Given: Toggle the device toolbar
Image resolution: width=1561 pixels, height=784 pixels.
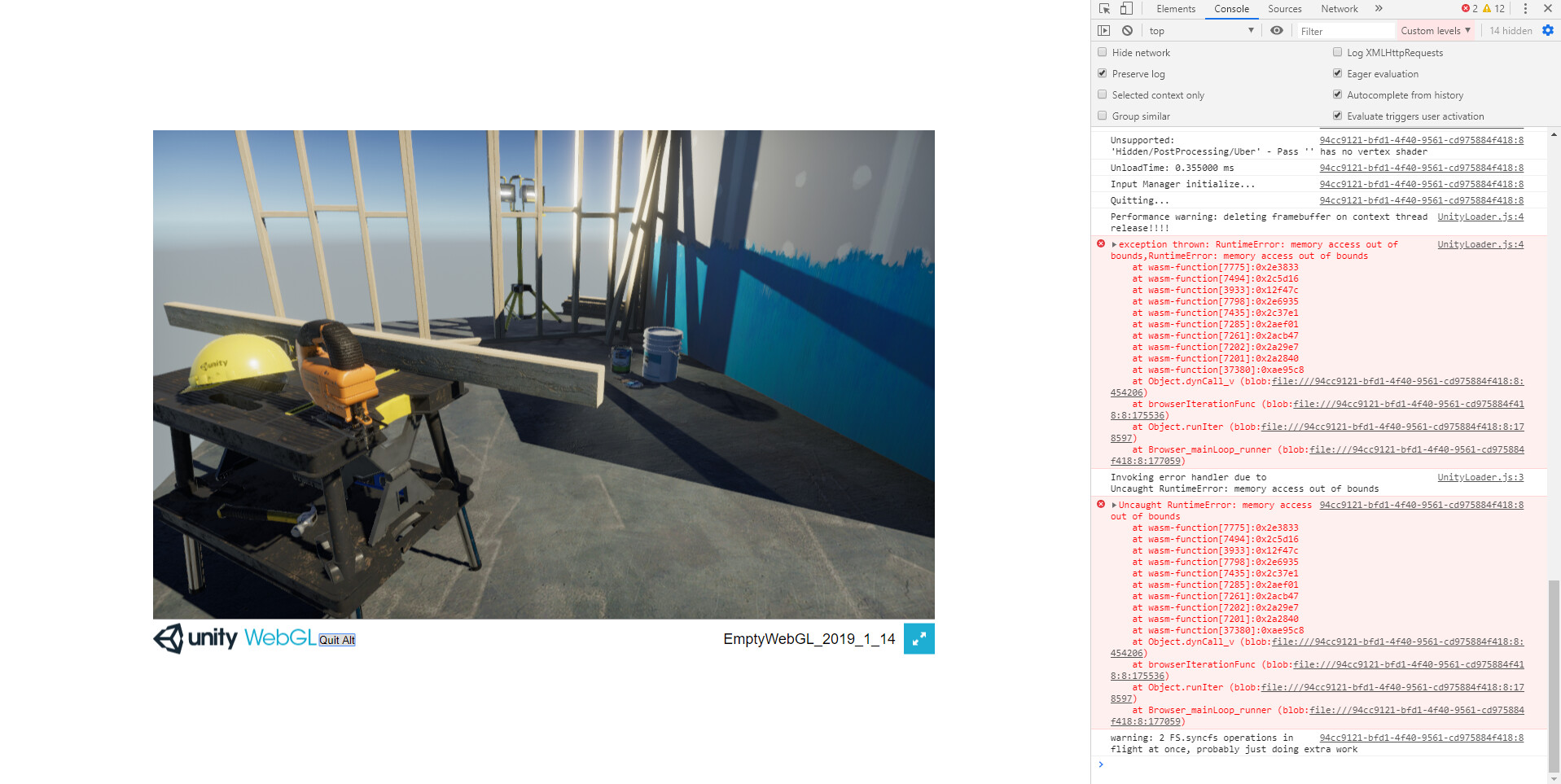Looking at the screenshot, I should pyautogui.click(x=1125, y=8).
